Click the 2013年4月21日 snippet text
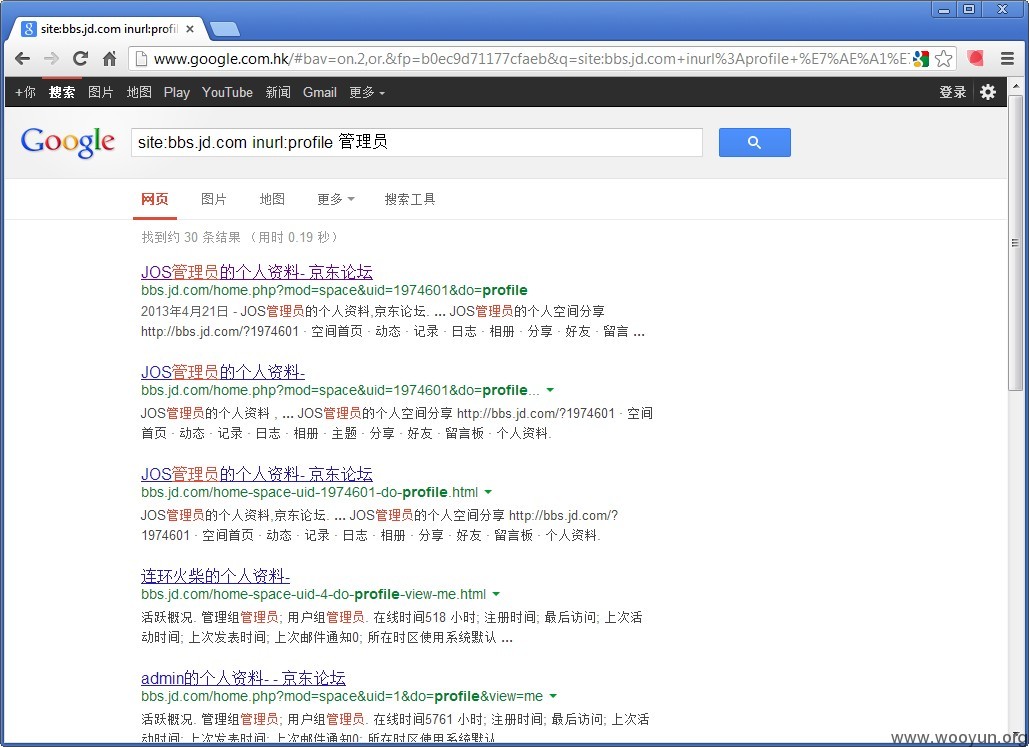Image resolution: width=1029 pixels, height=747 pixels. pyautogui.click(x=184, y=311)
